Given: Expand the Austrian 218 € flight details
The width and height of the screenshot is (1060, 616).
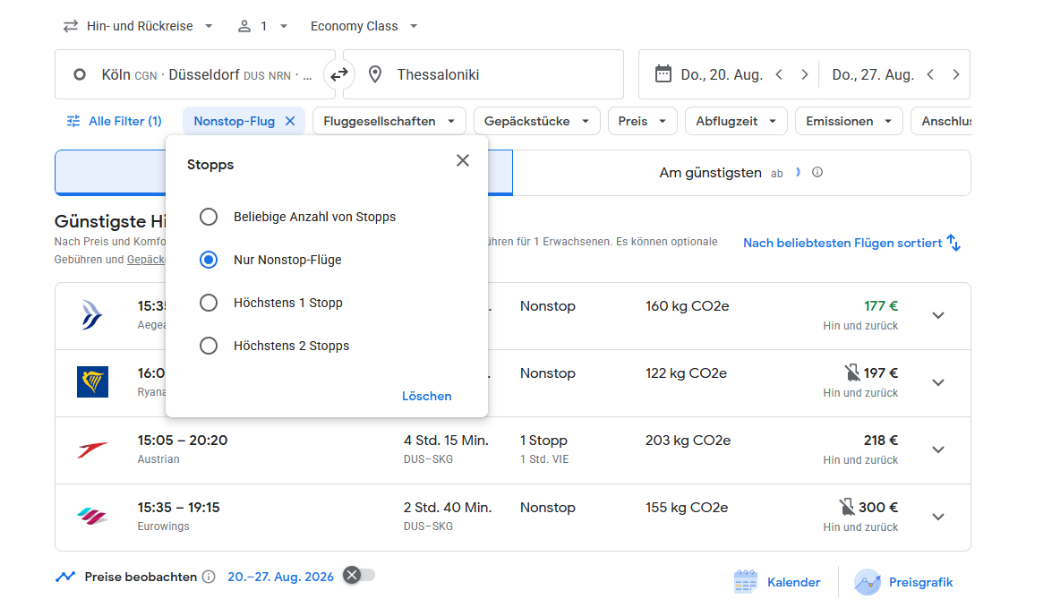Looking at the screenshot, I should tap(937, 450).
